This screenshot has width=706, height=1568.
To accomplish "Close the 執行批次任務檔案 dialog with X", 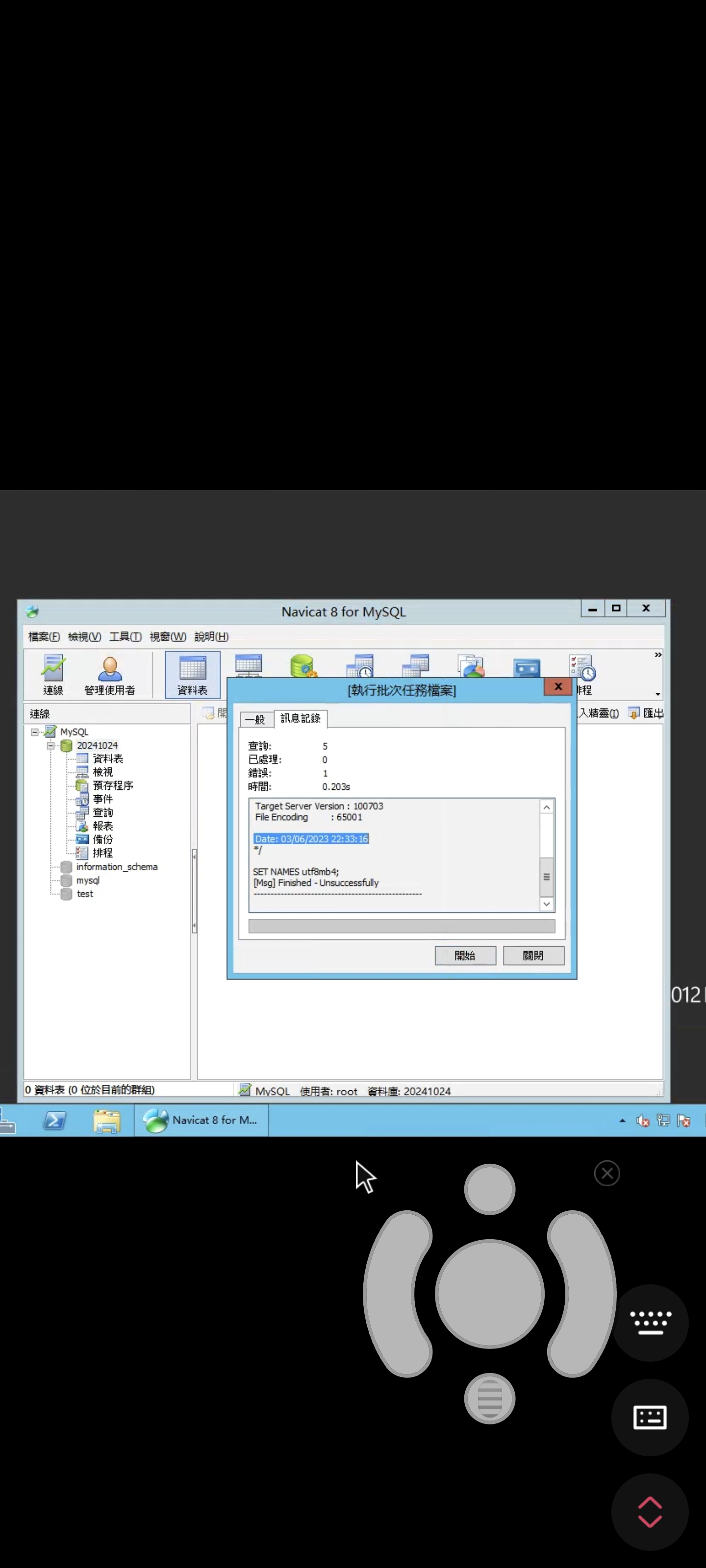I will coord(558,686).
